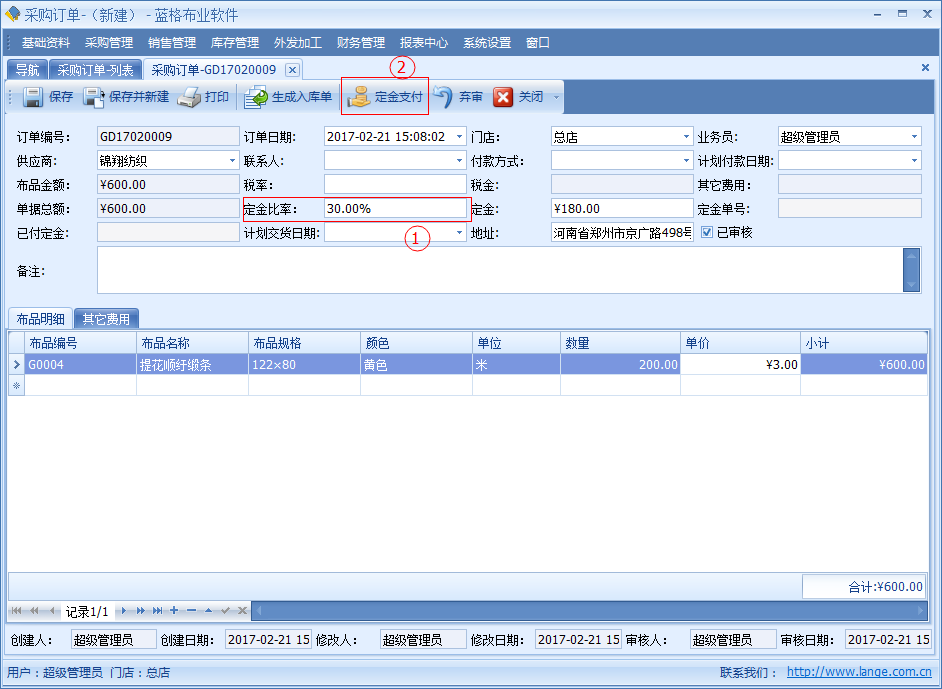
Task: Open the 订单日期 date dropdown
Action: [x=459, y=136]
